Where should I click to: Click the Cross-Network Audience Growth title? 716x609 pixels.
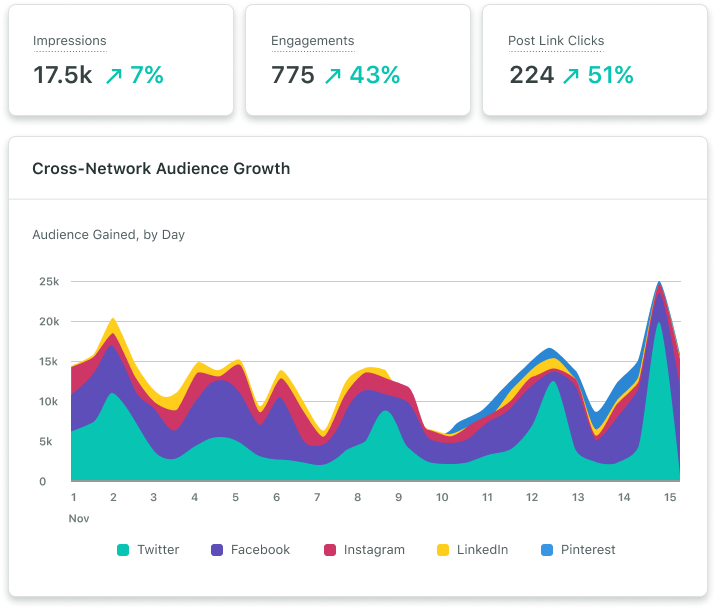[161, 169]
